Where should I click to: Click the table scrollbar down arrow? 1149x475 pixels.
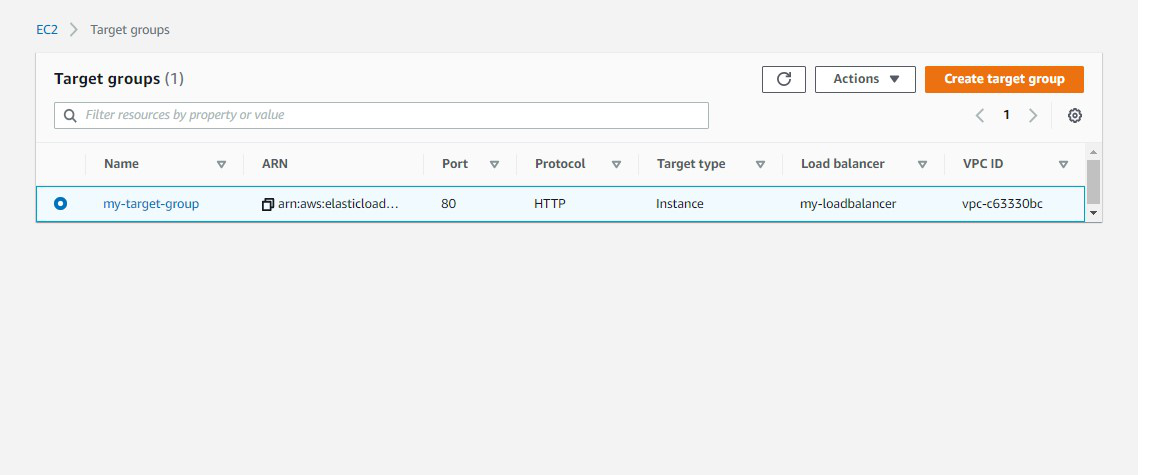[x=1093, y=213]
